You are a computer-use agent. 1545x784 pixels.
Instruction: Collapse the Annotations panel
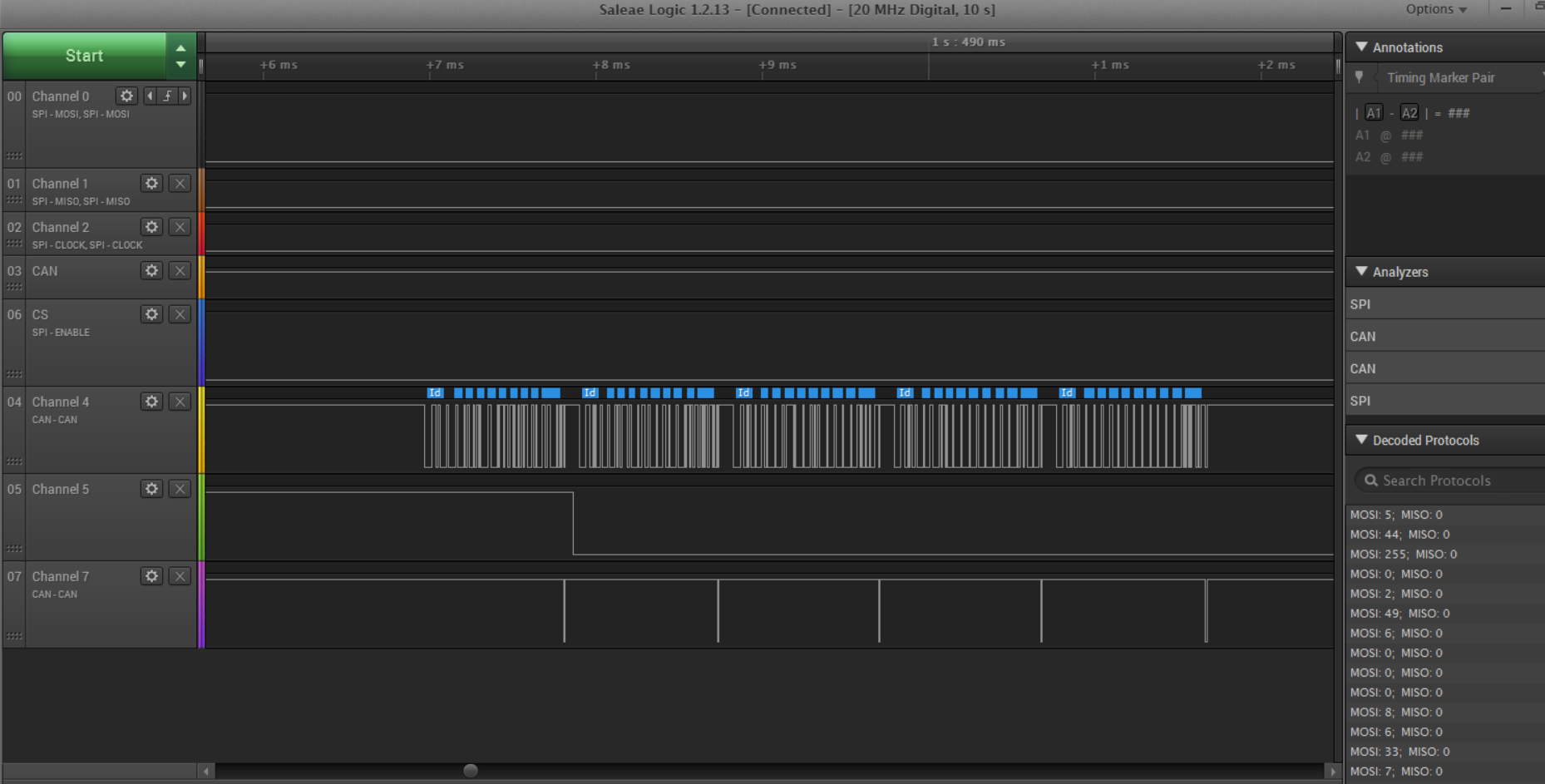click(x=1361, y=47)
